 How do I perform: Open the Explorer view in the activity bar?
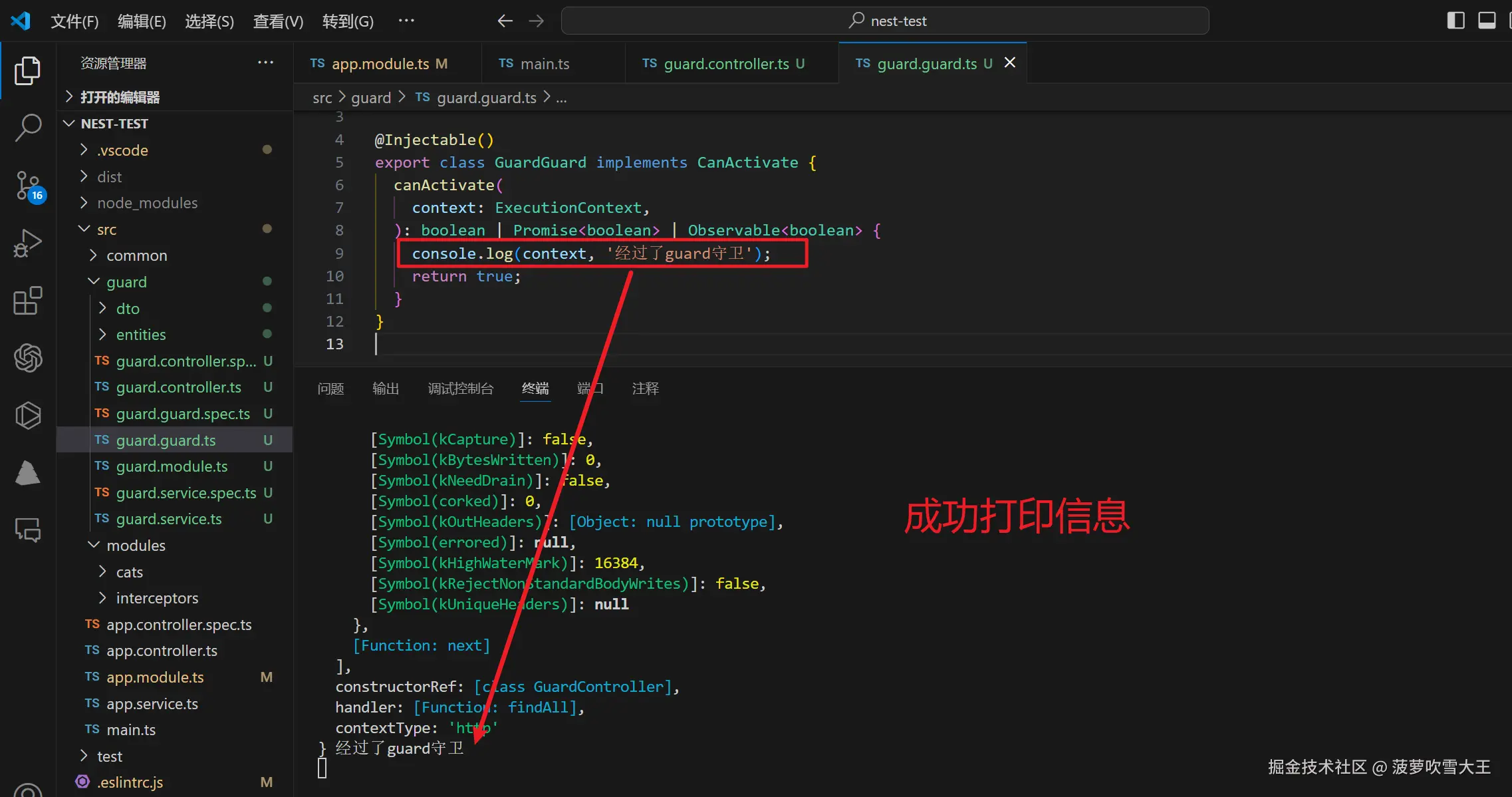(27, 70)
